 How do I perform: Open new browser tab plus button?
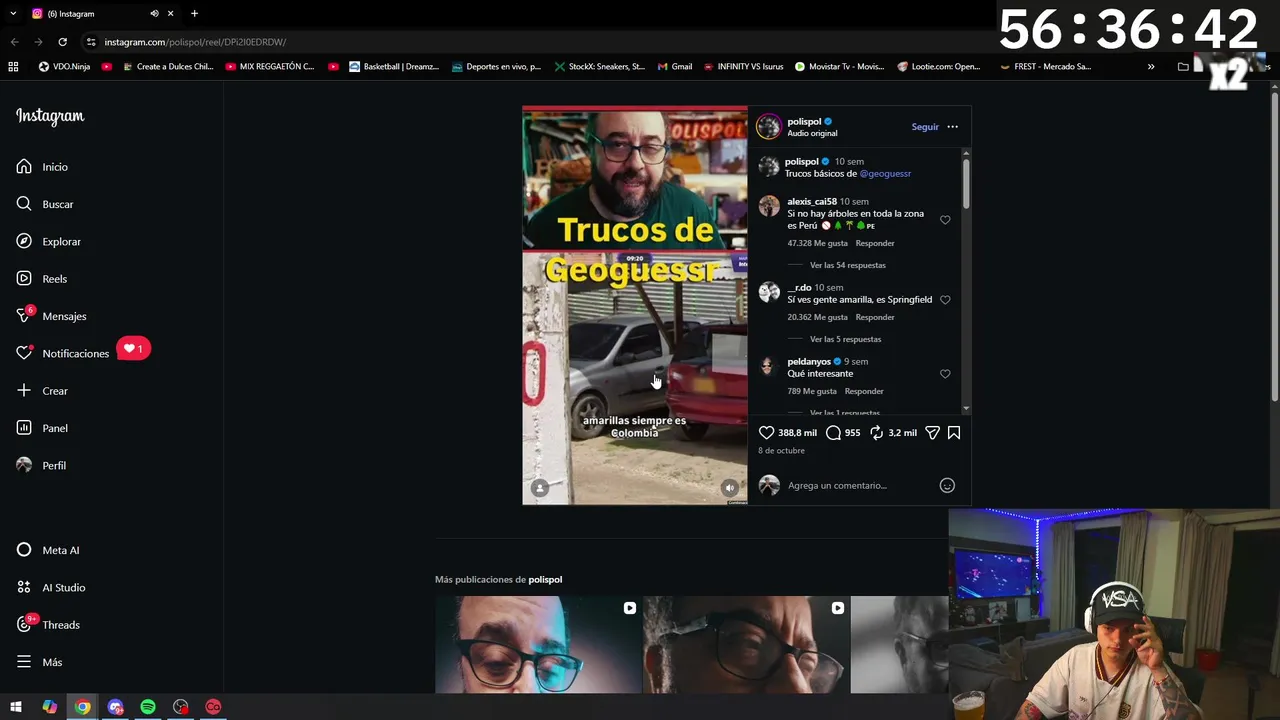(194, 13)
